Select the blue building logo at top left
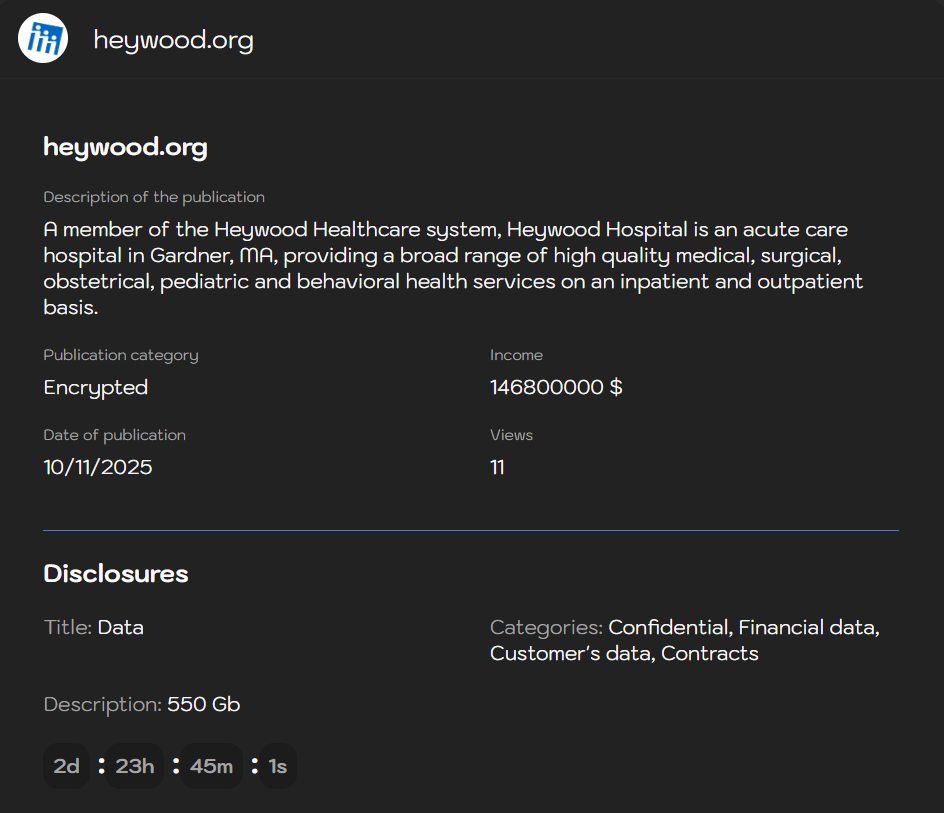This screenshot has width=944, height=813. (x=42, y=38)
